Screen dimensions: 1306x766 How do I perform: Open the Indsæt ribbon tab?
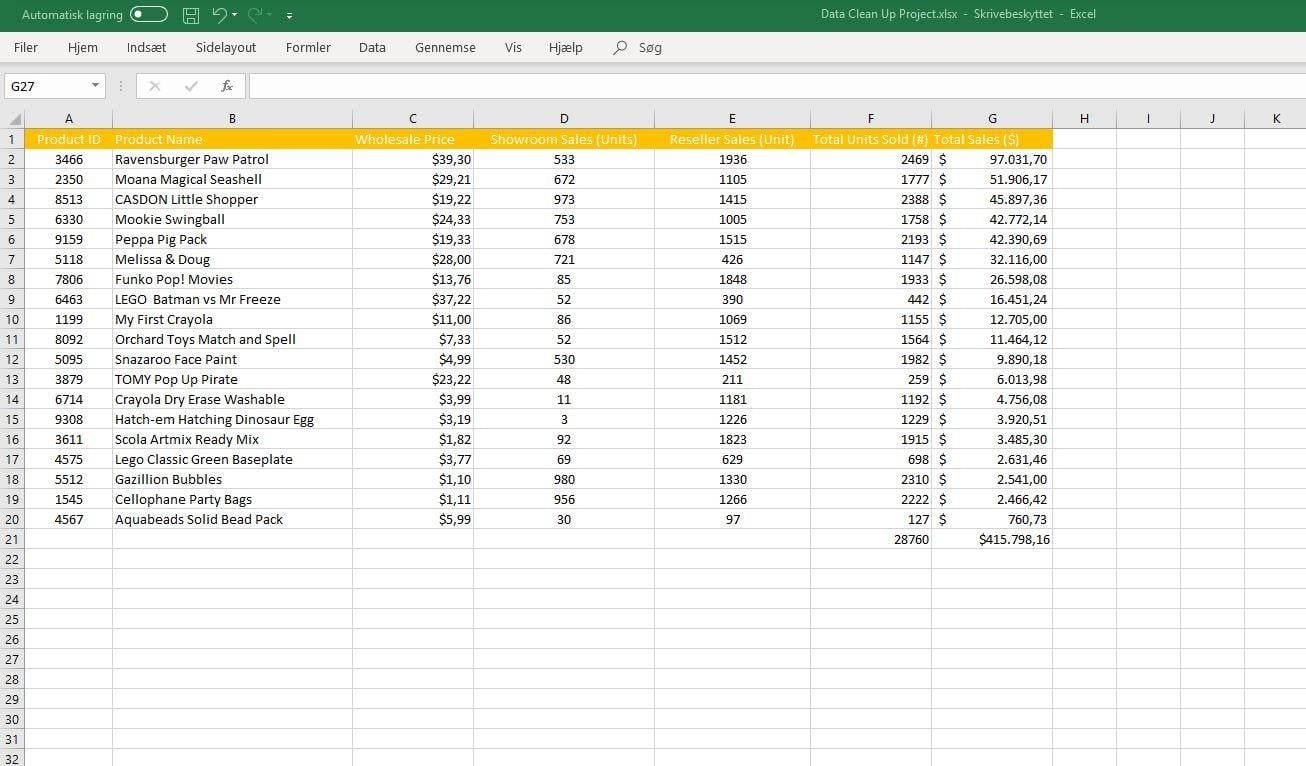147,47
